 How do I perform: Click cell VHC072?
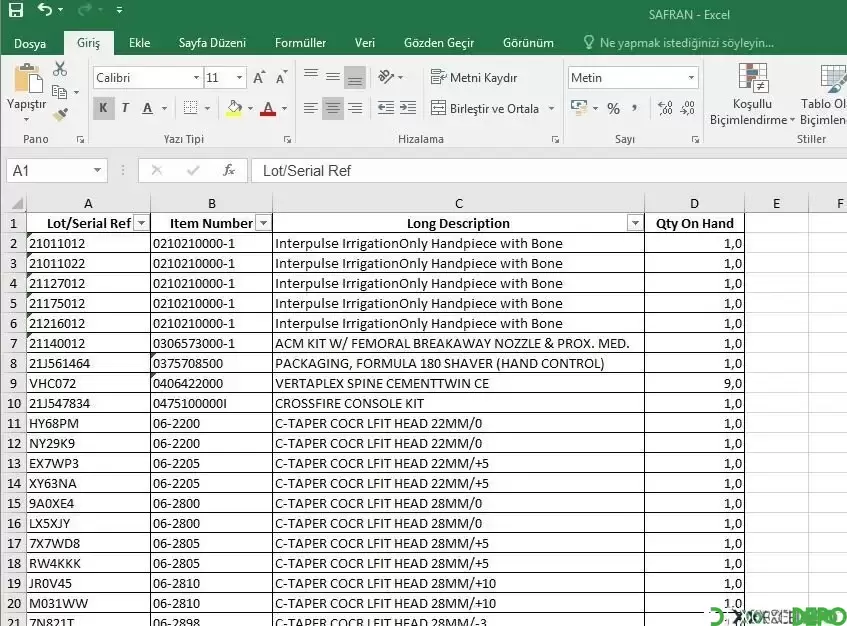(89, 383)
